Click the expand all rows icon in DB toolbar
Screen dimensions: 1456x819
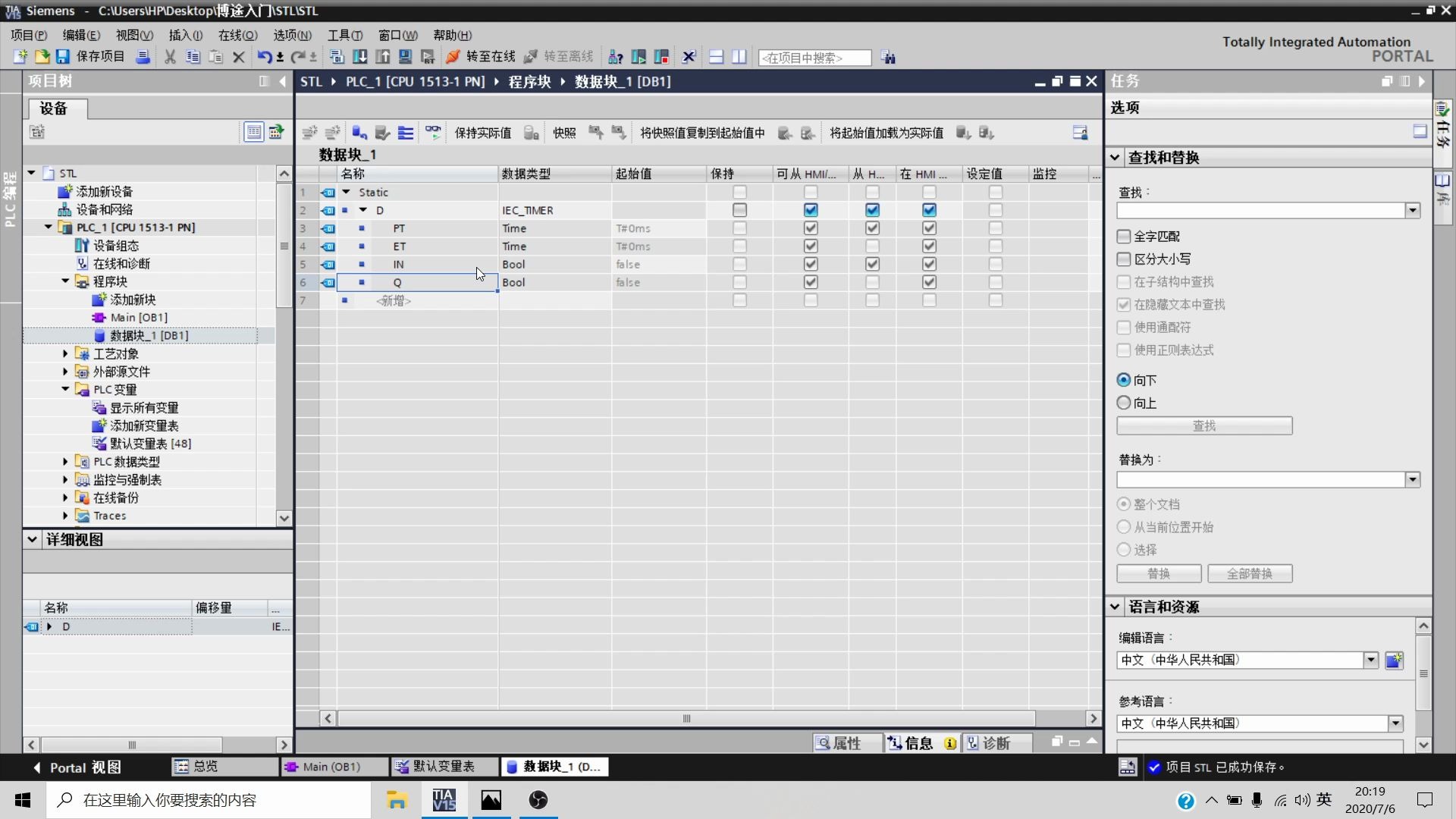tap(406, 133)
